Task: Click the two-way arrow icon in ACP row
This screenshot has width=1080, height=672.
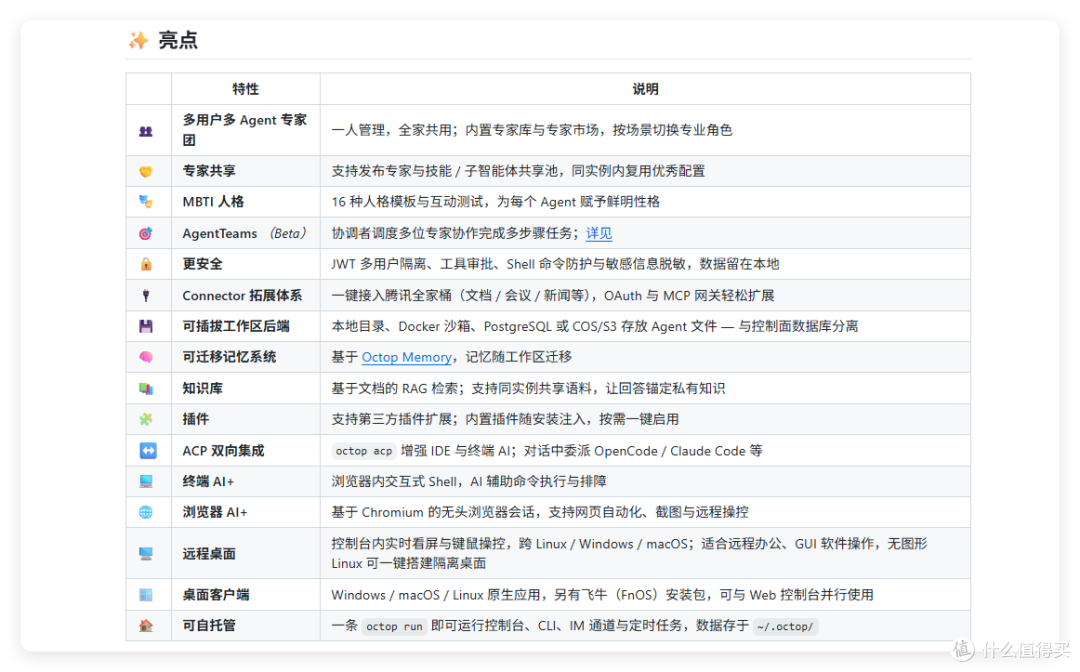Action: [x=147, y=450]
